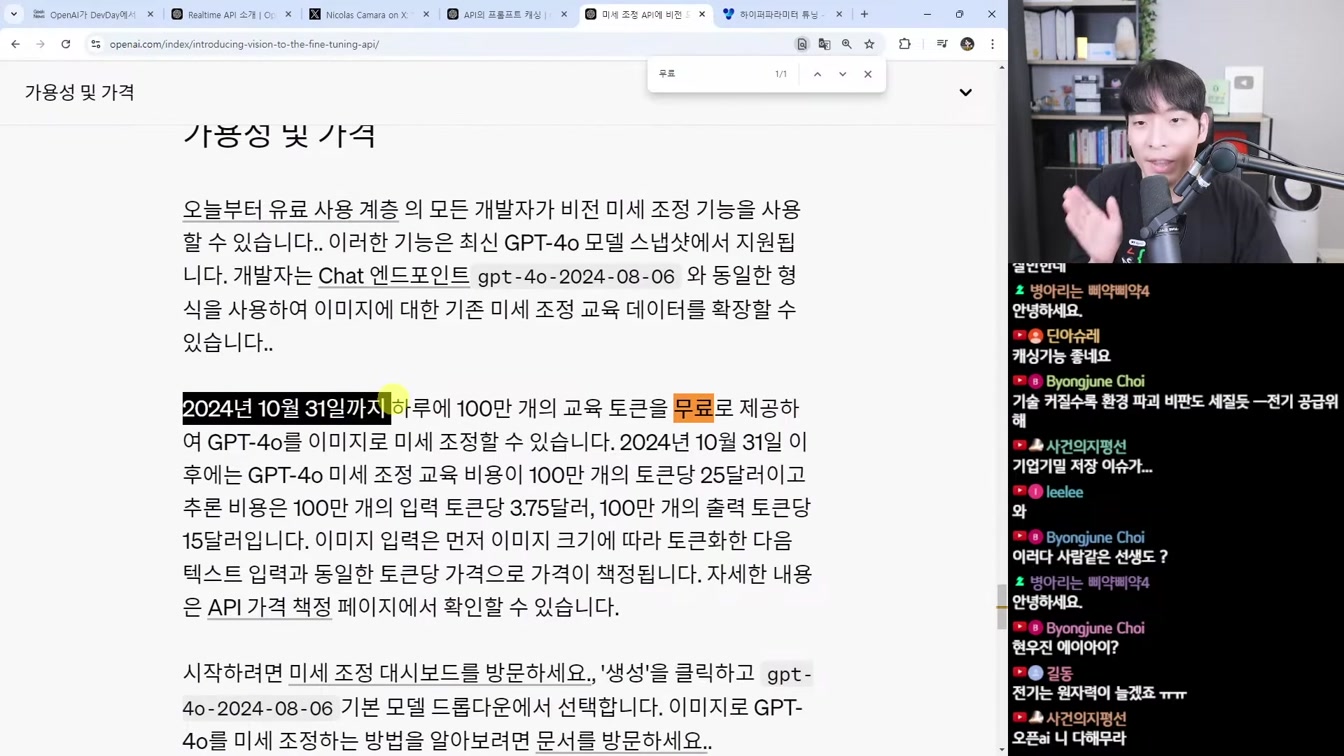Screen dimensions: 1344x756
Task: Click the find-in-page search icon in address bar
Action: click(802, 44)
